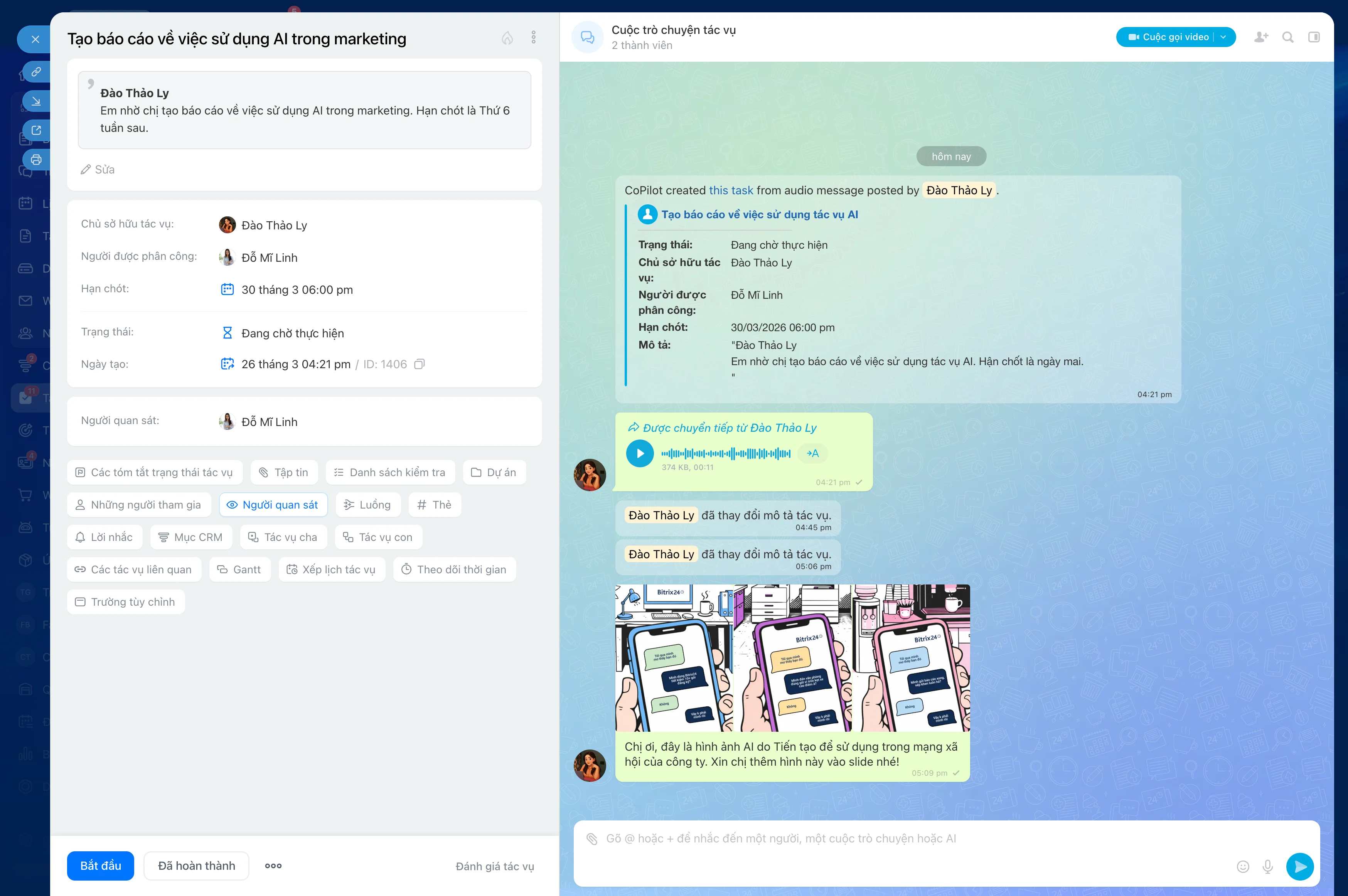The image size is (1348, 896).
Task: Copy the task ID 1406
Action: [420, 365]
